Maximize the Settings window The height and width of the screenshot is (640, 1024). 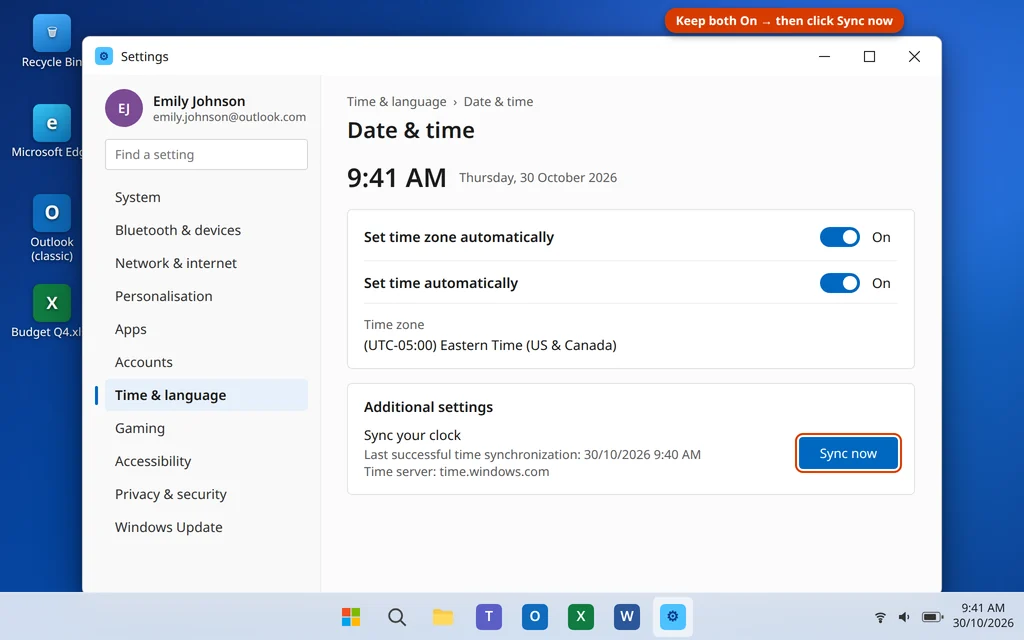point(869,56)
